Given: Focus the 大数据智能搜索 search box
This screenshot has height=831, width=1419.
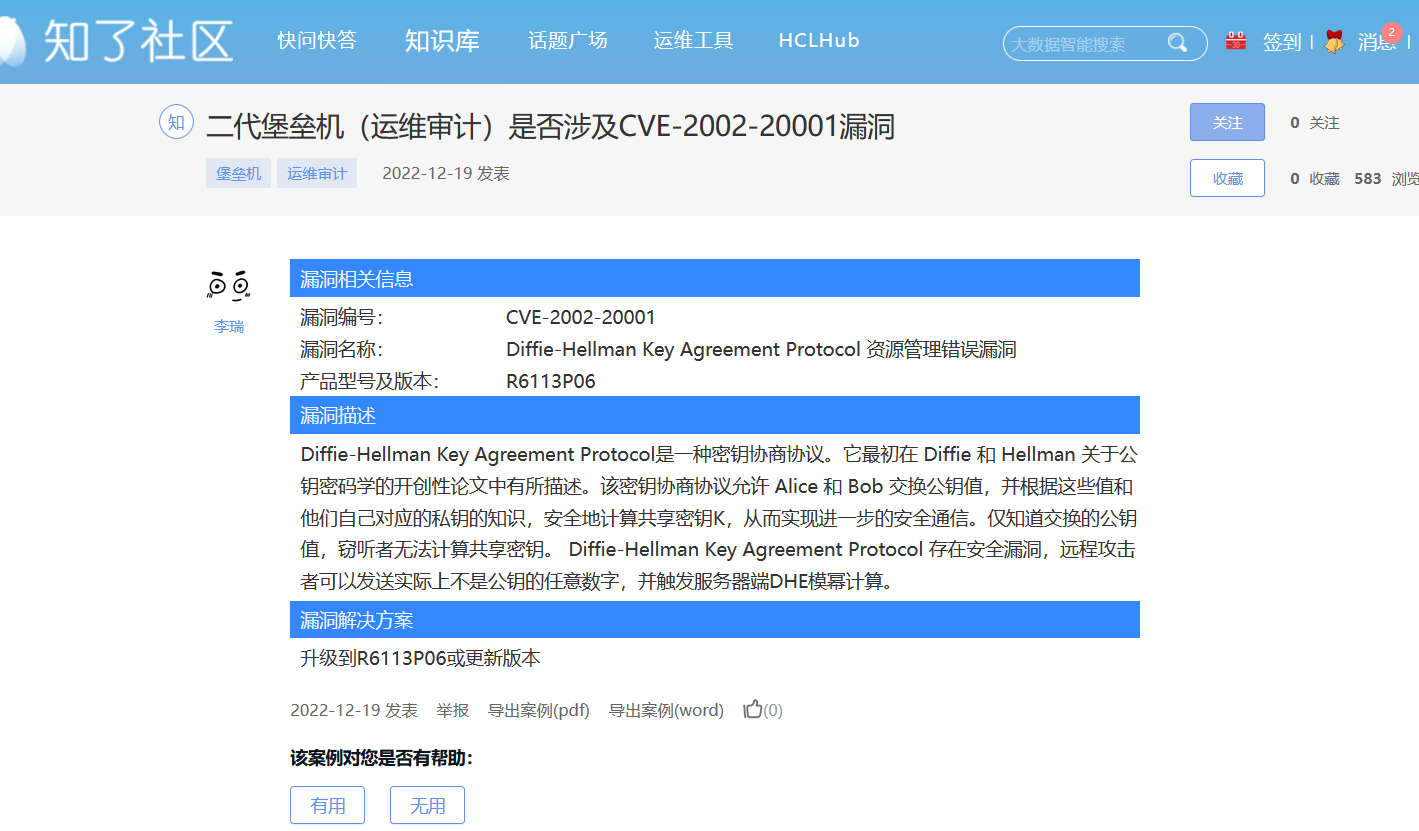Looking at the screenshot, I should [x=1105, y=43].
